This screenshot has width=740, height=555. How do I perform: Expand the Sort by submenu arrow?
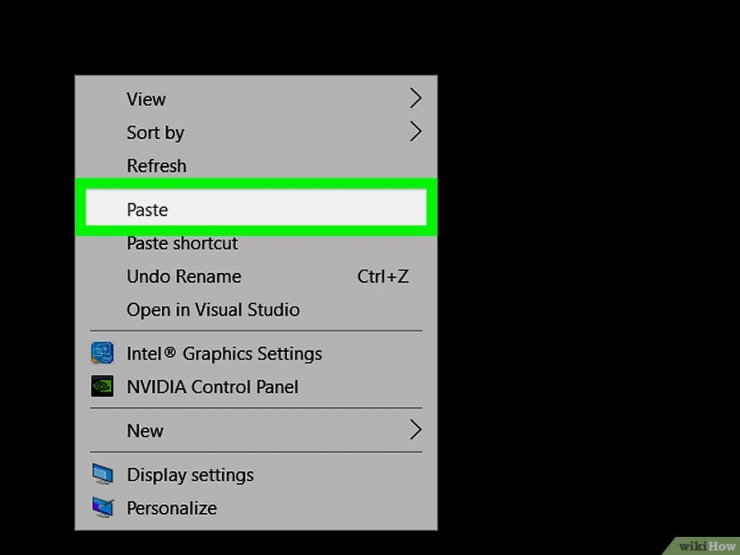415,132
